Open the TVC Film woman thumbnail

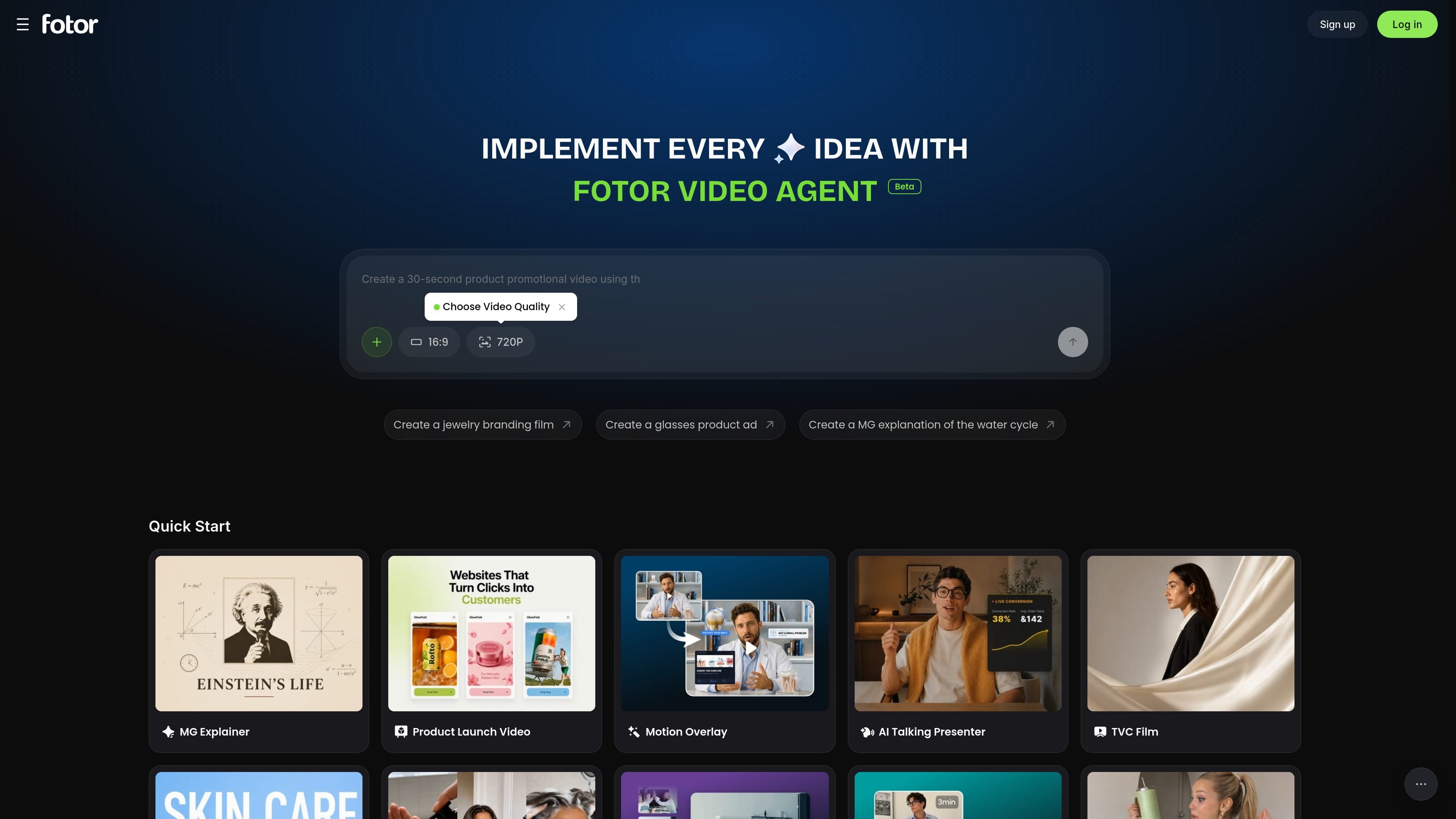click(1191, 633)
